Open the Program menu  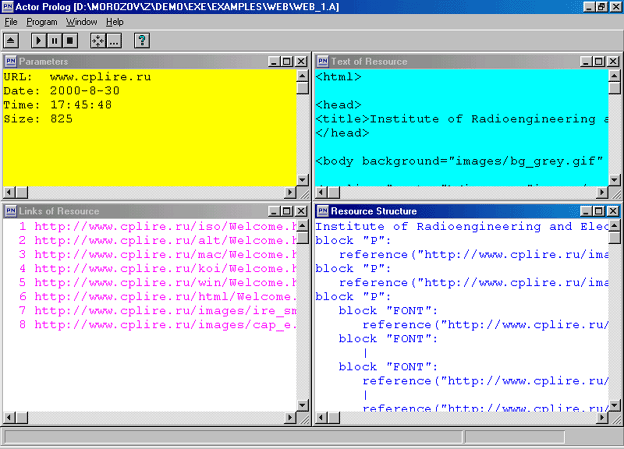(x=42, y=22)
